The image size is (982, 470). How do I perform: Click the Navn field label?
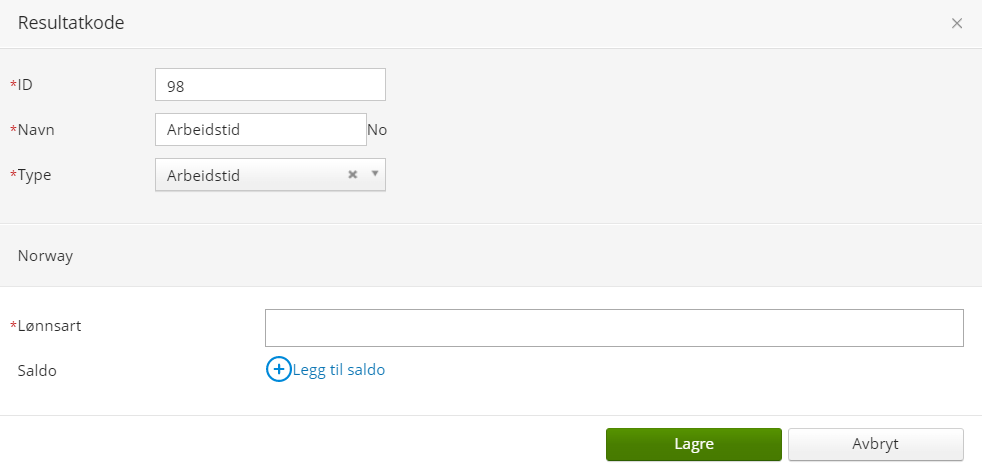(x=36, y=130)
